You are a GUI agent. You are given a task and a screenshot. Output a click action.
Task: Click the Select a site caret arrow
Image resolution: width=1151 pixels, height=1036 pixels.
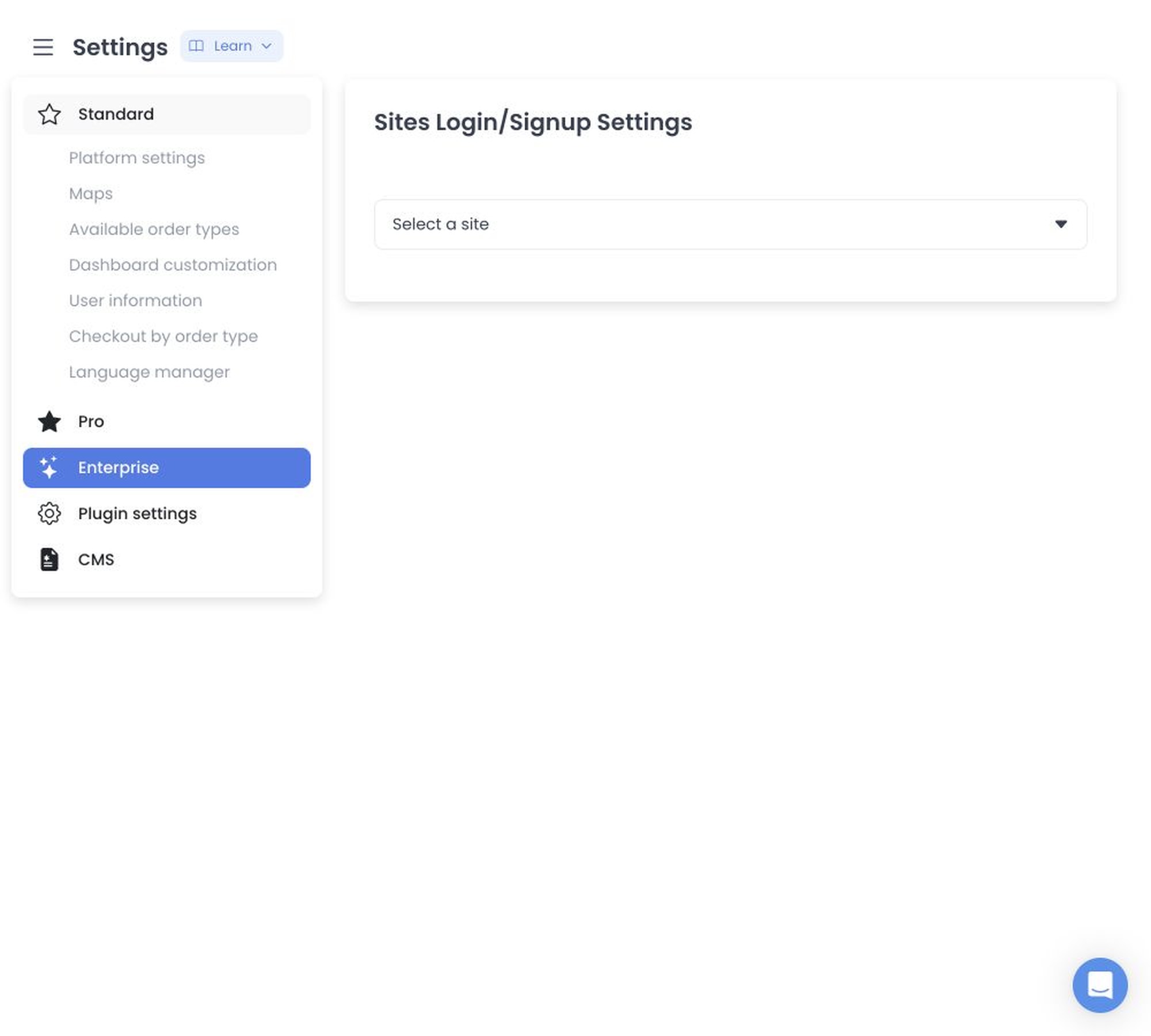click(x=1061, y=224)
